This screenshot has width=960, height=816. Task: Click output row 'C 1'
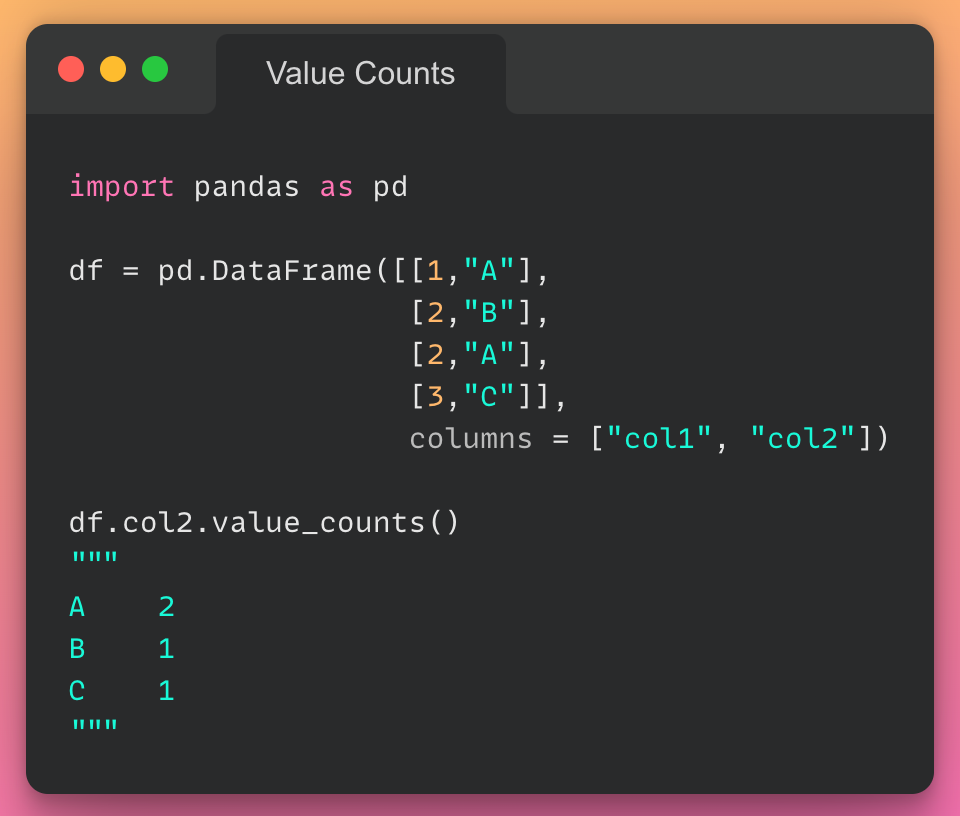click(122, 691)
